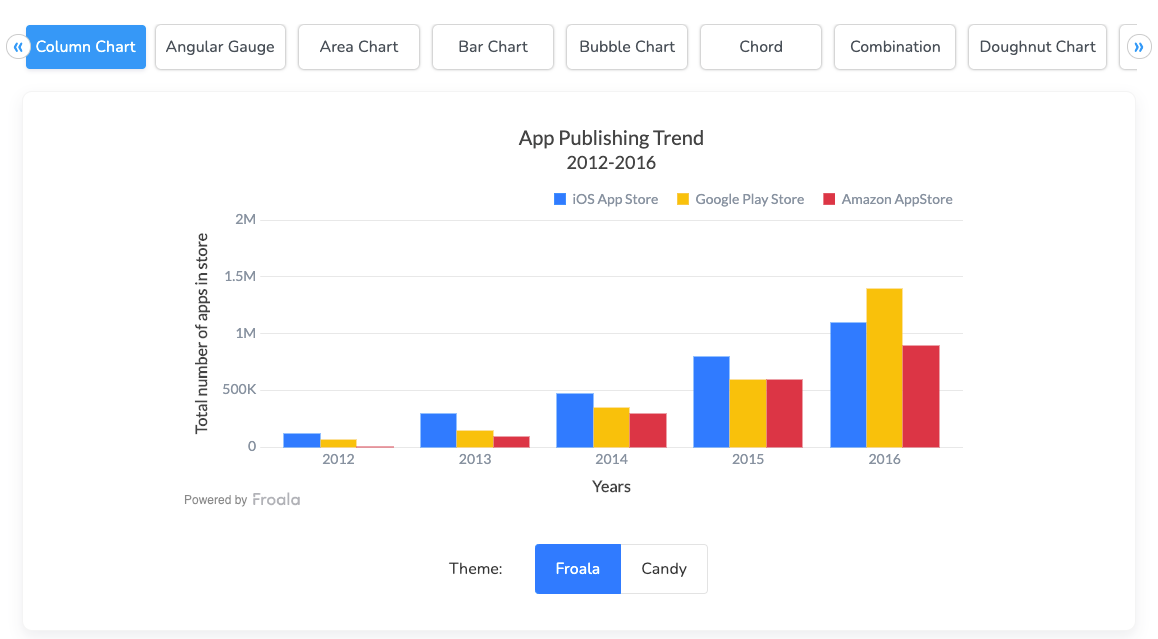Screen dimensions: 1158x639
Task: Switch to the Area Chart tab
Action: (358, 46)
